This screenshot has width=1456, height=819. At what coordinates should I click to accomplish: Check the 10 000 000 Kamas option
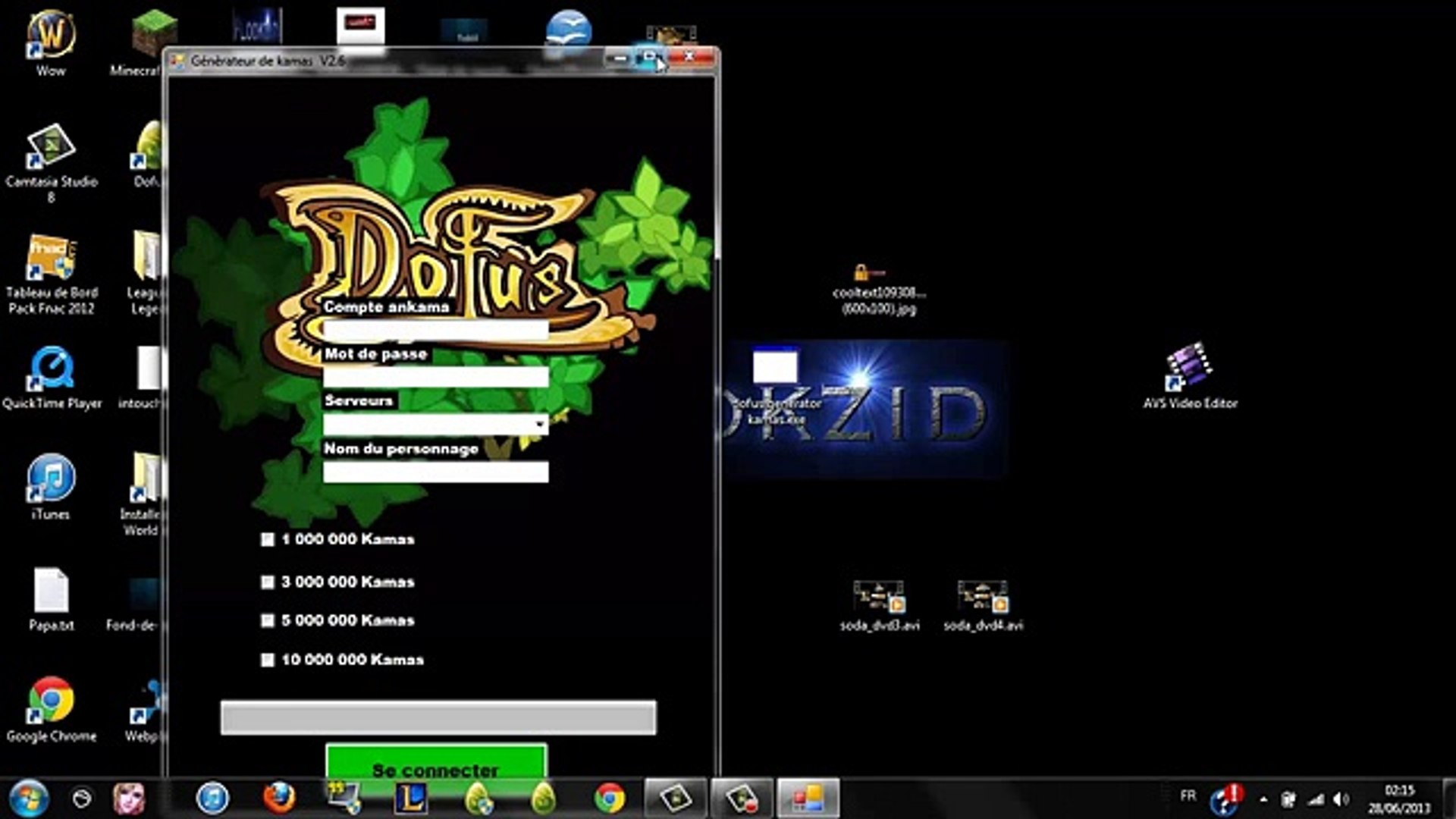[x=267, y=660]
